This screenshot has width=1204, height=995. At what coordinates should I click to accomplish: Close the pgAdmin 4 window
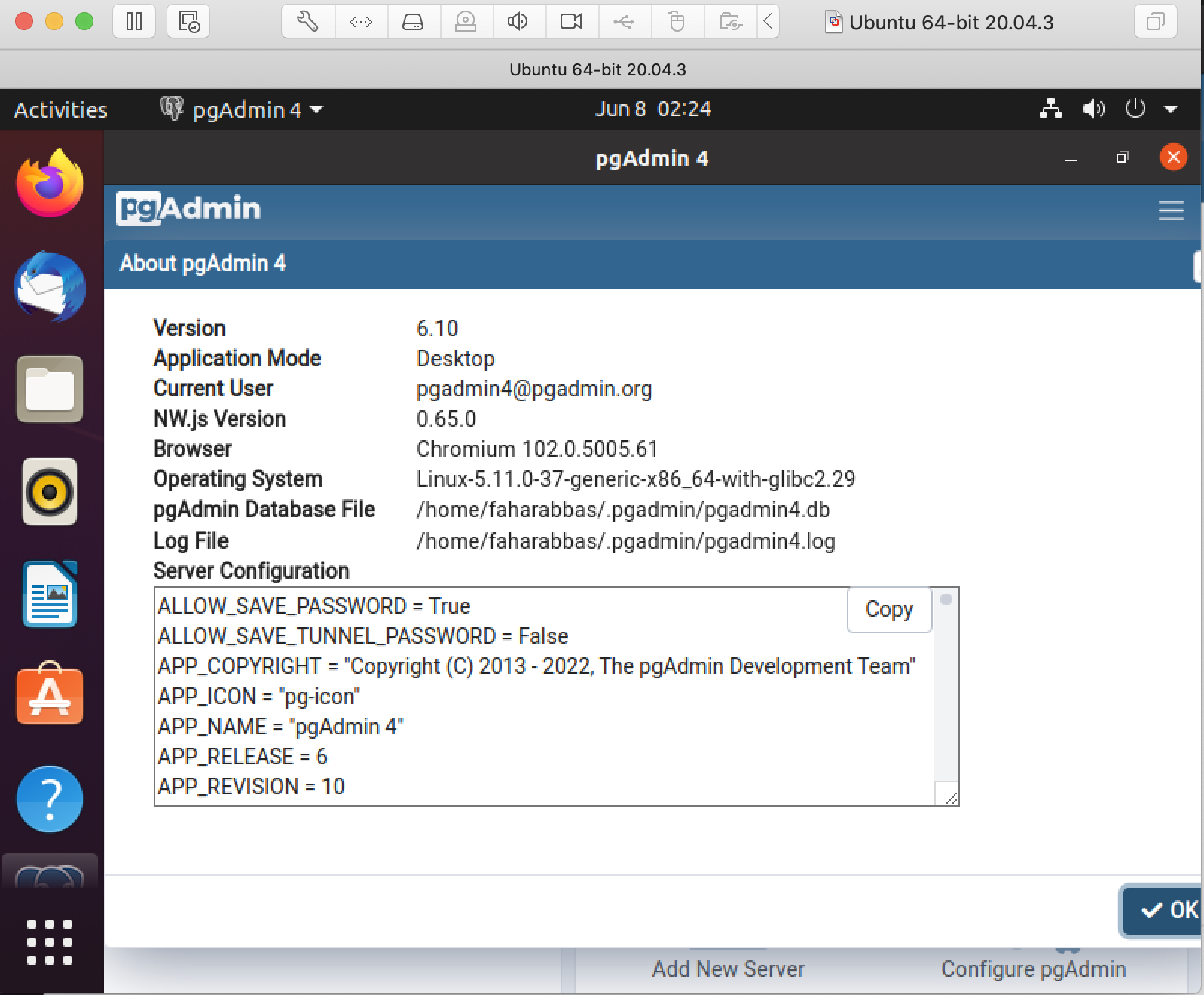(1173, 157)
